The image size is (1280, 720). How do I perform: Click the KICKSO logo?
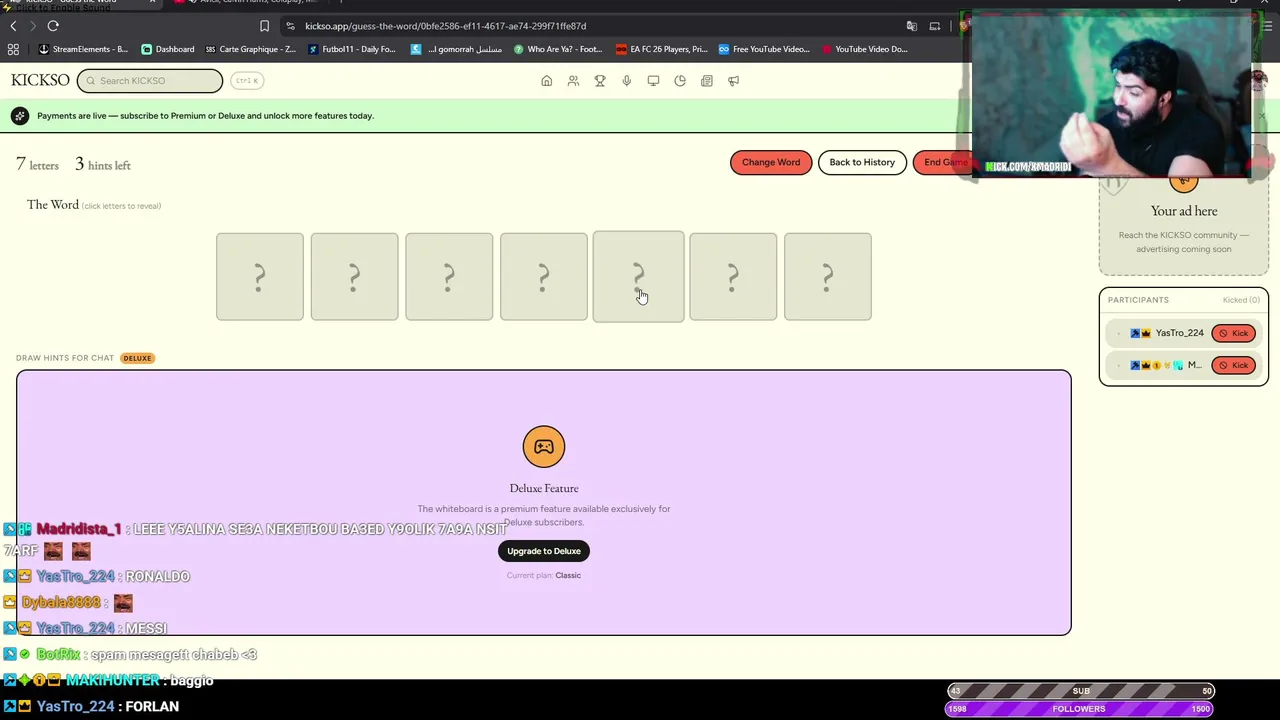click(41, 80)
